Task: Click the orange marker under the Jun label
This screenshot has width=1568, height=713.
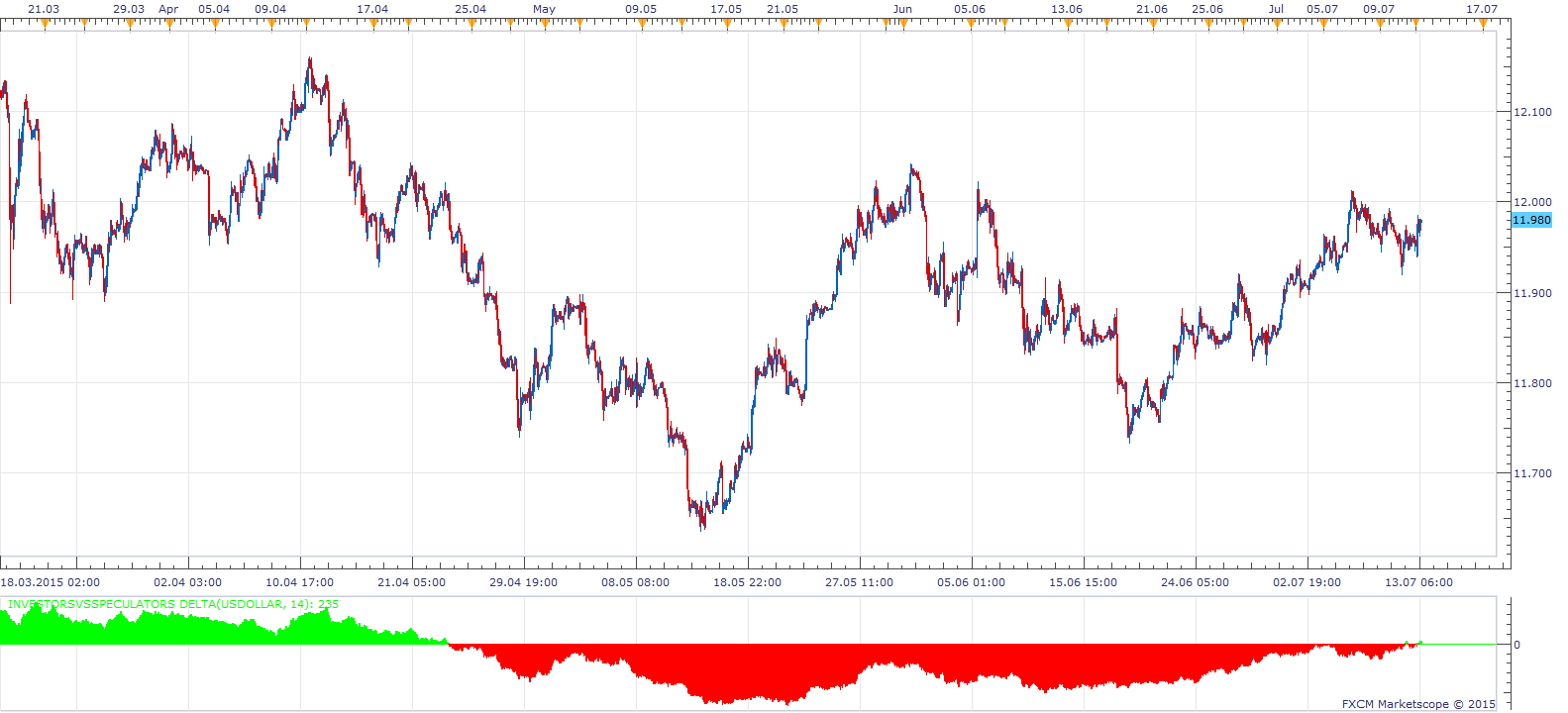Action: coord(902,25)
